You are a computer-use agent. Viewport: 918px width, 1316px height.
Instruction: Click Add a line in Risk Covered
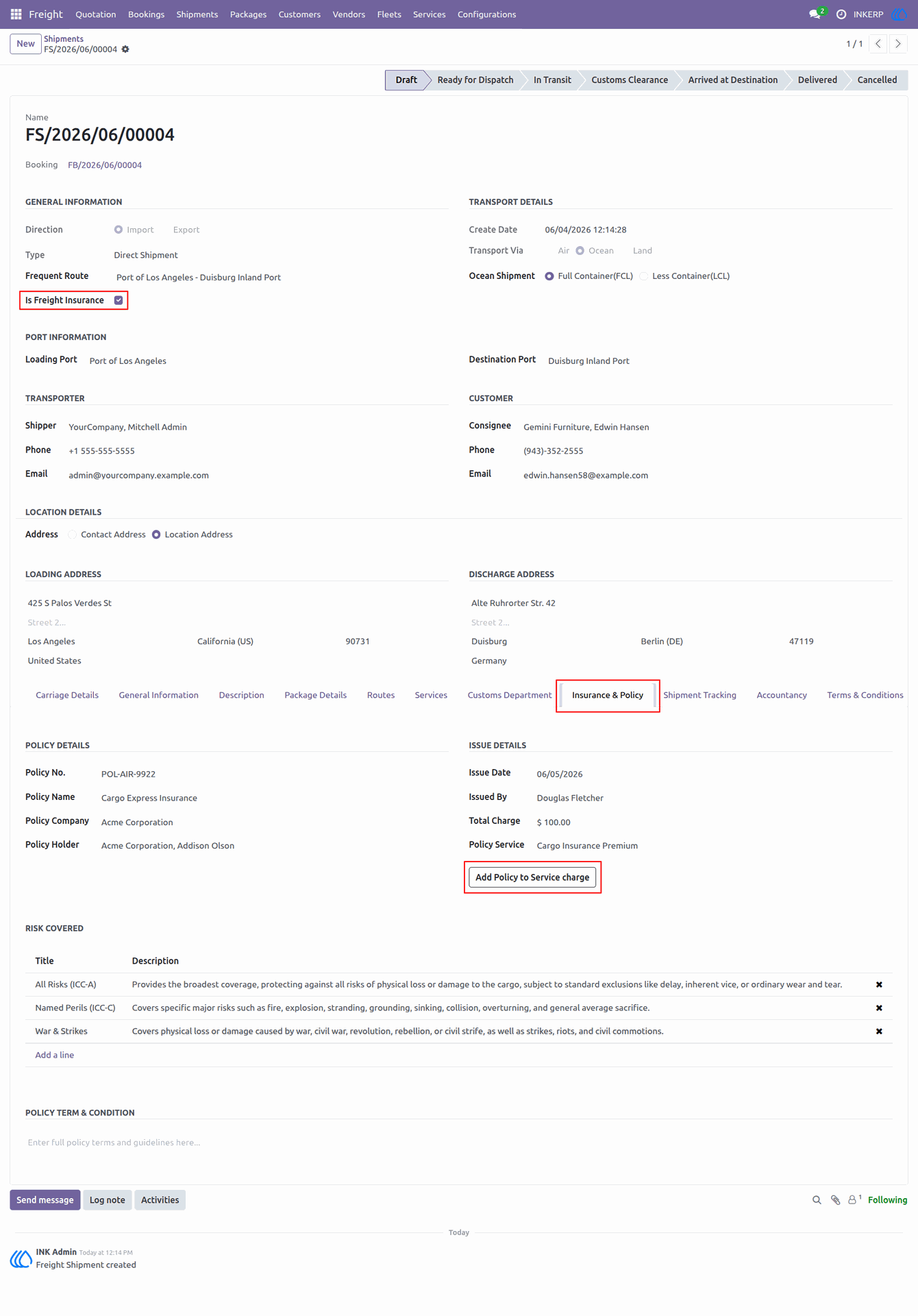click(55, 1055)
